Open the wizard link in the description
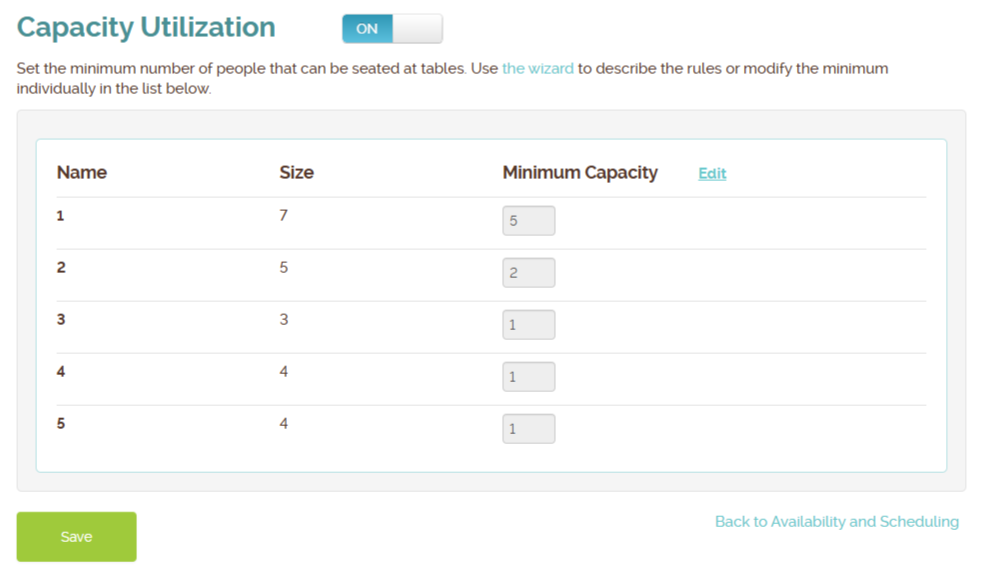This screenshot has height=582, width=986. [538, 69]
